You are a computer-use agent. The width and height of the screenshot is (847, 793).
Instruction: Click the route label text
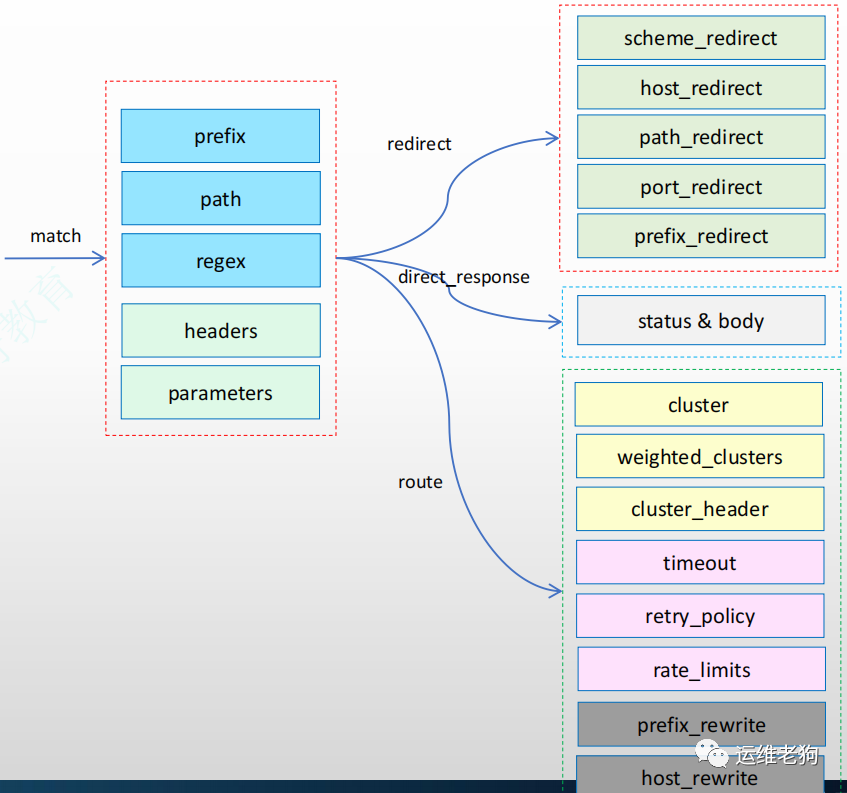click(420, 482)
